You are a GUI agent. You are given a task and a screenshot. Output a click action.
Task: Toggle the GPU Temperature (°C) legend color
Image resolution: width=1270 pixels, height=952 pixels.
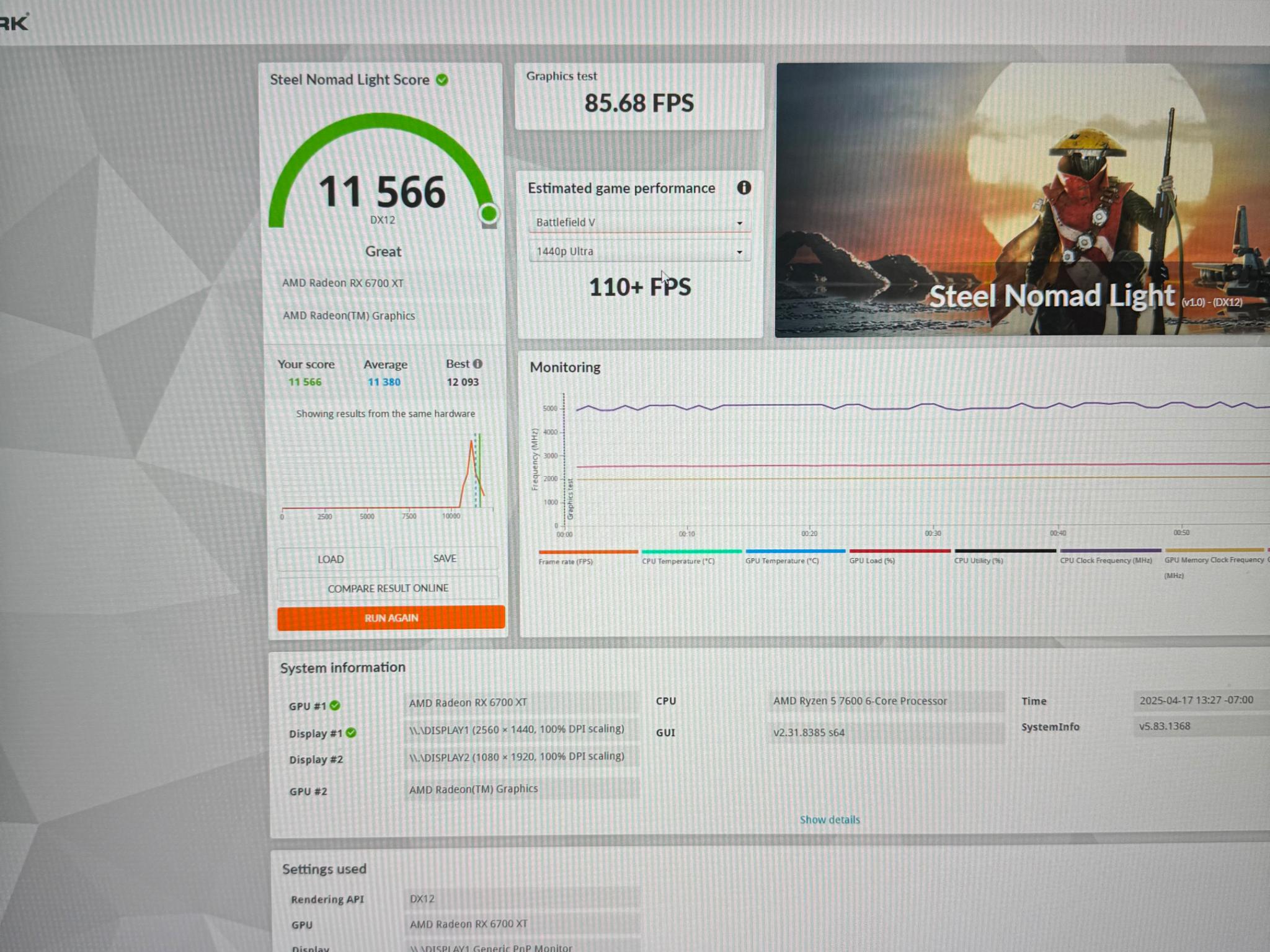[x=795, y=550]
